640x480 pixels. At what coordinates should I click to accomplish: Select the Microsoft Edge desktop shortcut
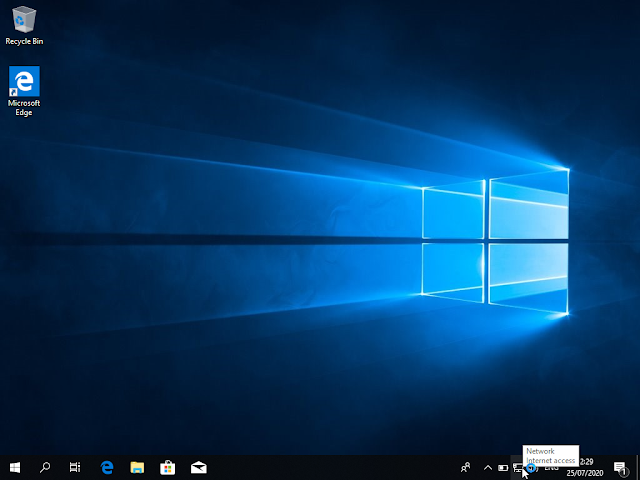[24, 91]
